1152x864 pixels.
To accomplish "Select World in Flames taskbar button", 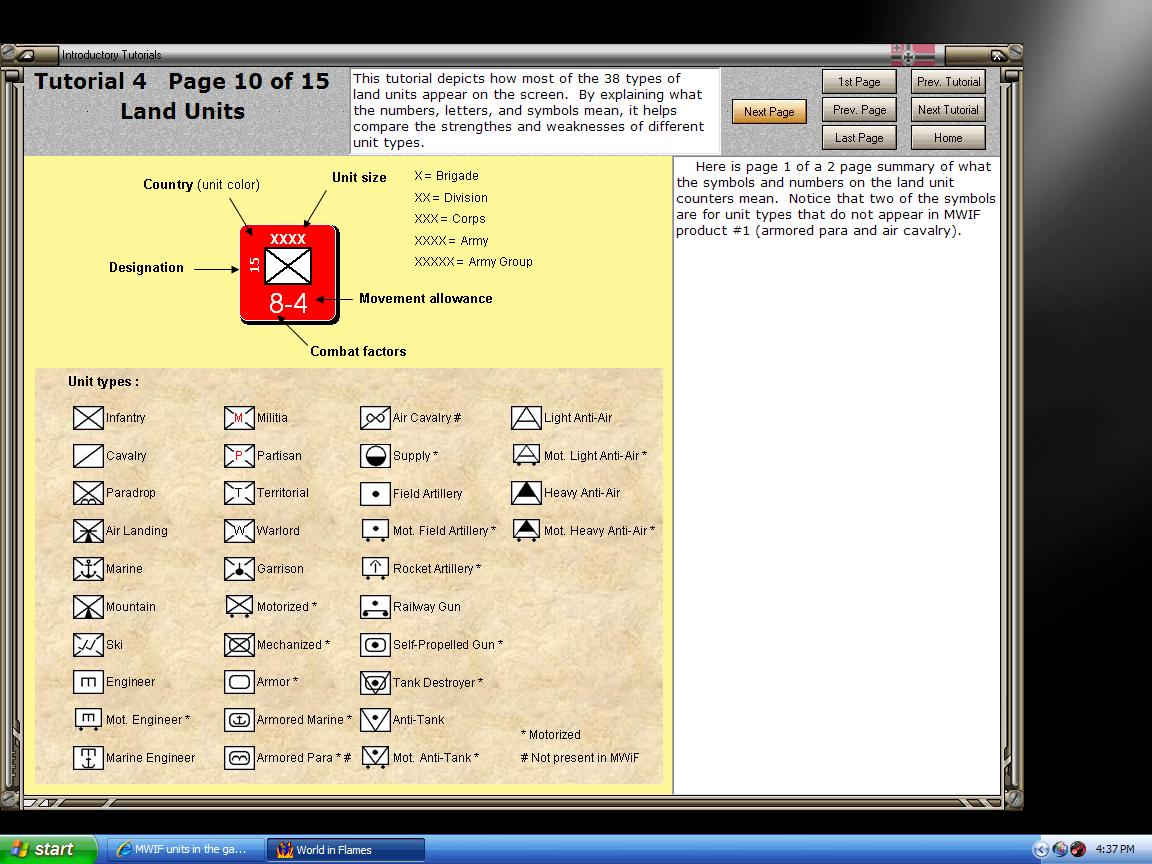I will (x=345, y=850).
